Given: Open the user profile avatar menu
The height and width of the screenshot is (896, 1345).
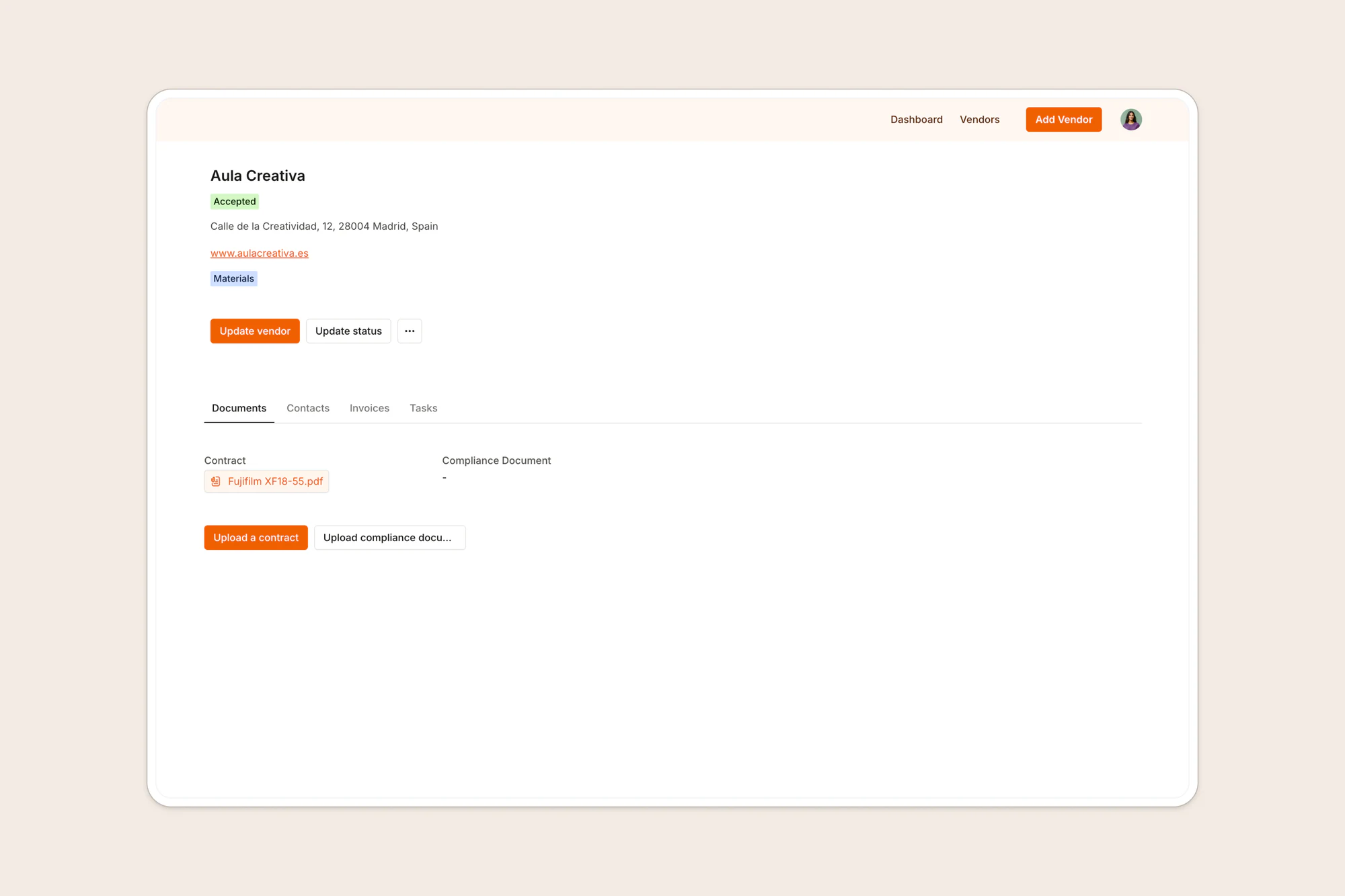Looking at the screenshot, I should point(1130,120).
